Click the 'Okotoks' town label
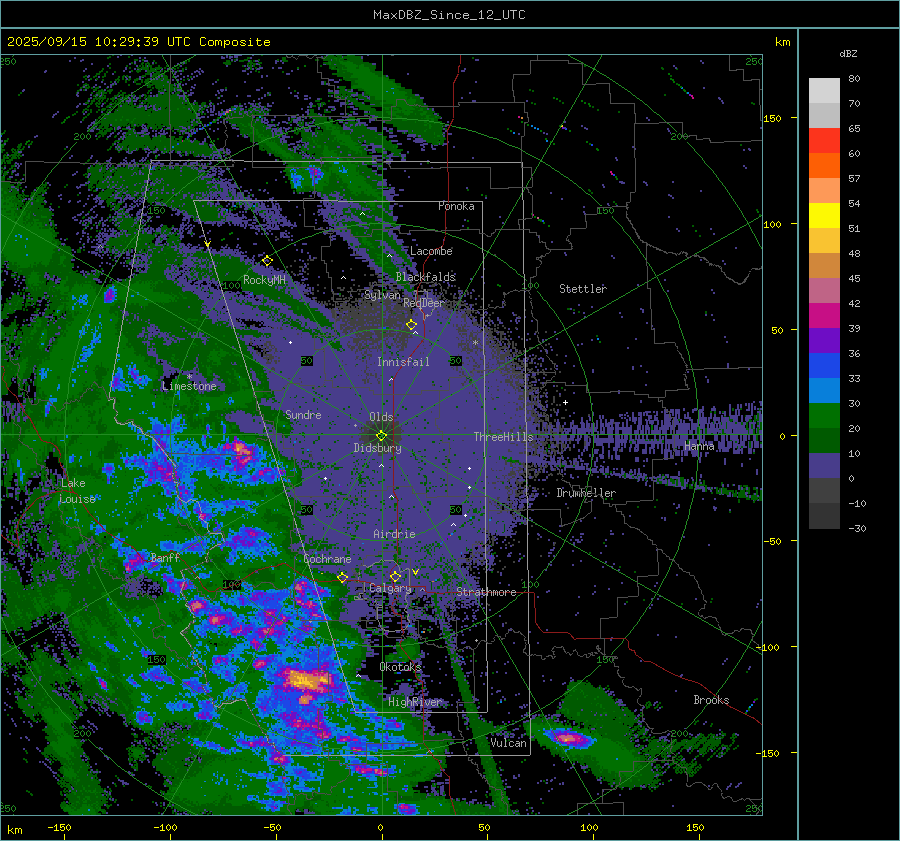Image resolution: width=900 pixels, height=841 pixels. (400, 666)
